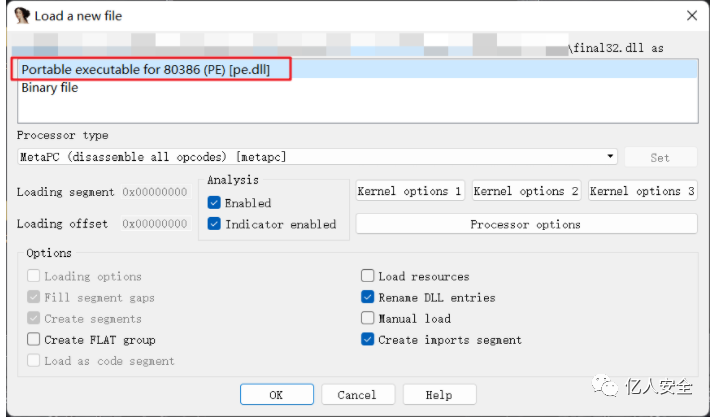Image resolution: width=715 pixels, height=417 pixels.
Task: Open the Processor type dropdown
Action: pyautogui.click(x=317, y=156)
